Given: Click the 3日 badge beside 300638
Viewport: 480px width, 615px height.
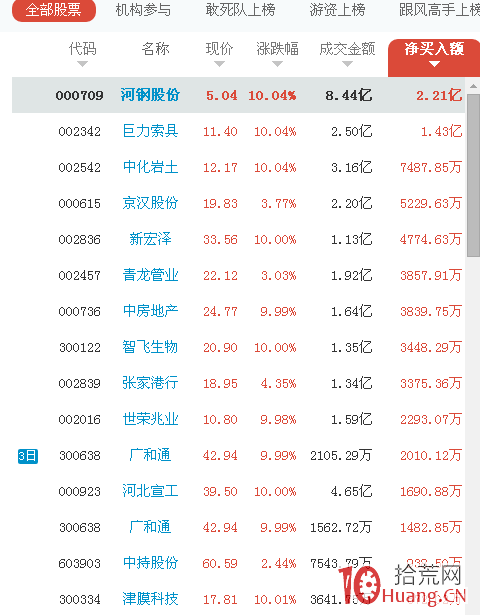Looking at the screenshot, I should [28, 456].
